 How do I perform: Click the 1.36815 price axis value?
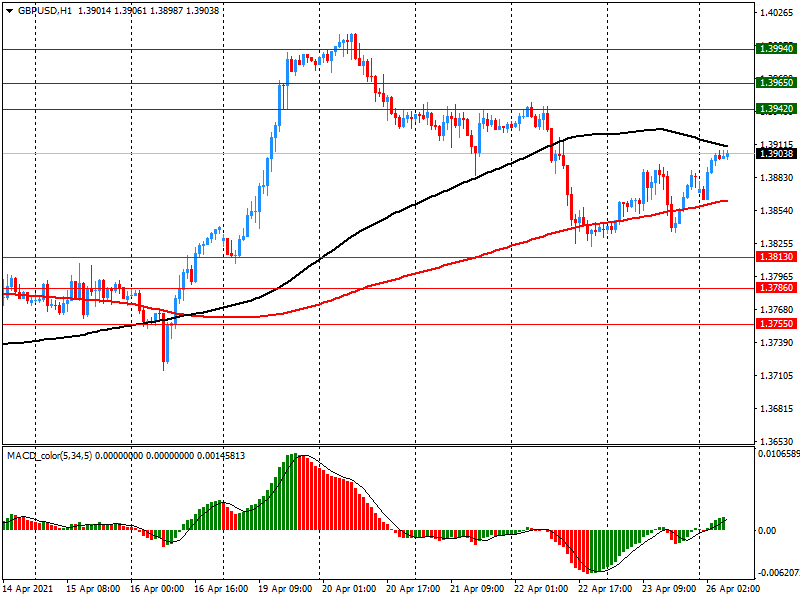777,409
